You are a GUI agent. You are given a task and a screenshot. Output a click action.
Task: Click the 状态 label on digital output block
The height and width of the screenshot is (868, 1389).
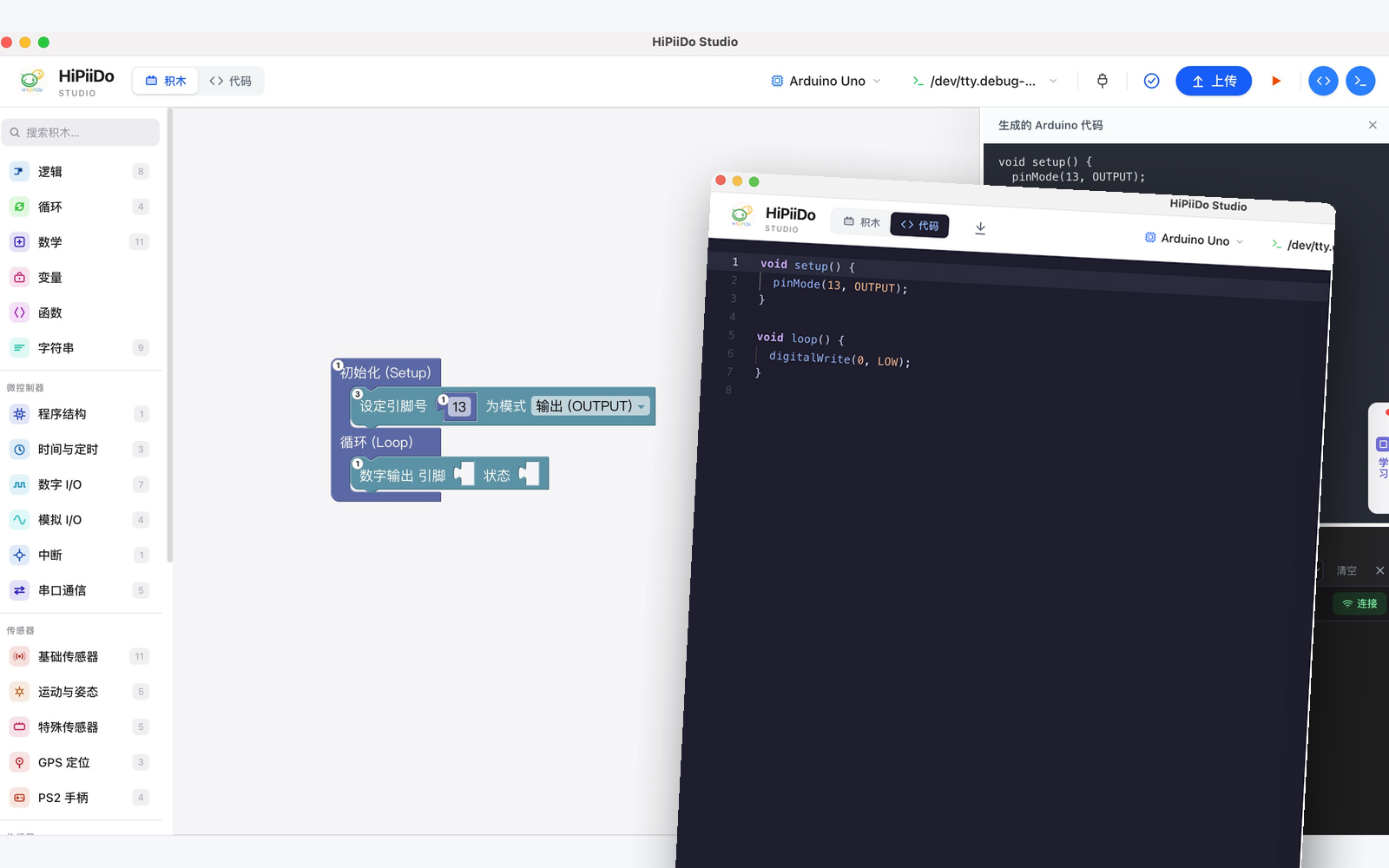[x=497, y=476]
